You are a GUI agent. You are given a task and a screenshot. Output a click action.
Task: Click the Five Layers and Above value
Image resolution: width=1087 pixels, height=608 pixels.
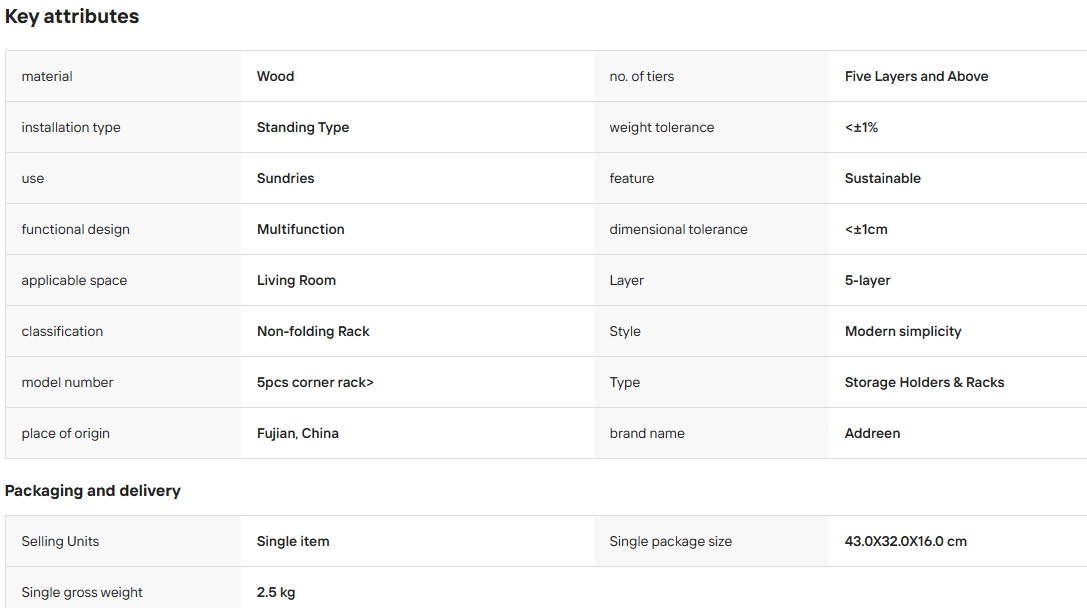[916, 76]
